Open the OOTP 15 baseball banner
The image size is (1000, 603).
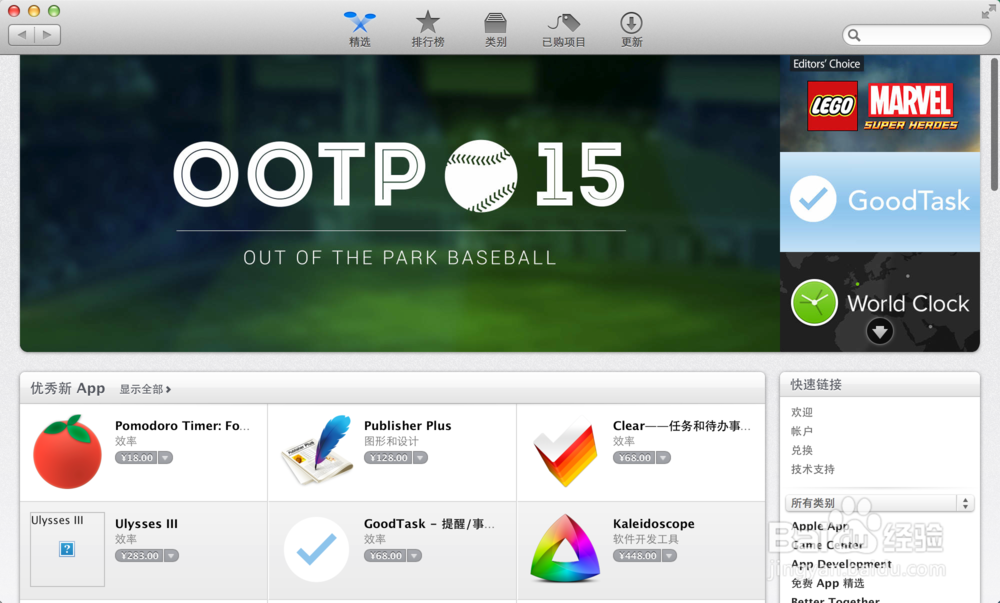(x=400, y=203)
